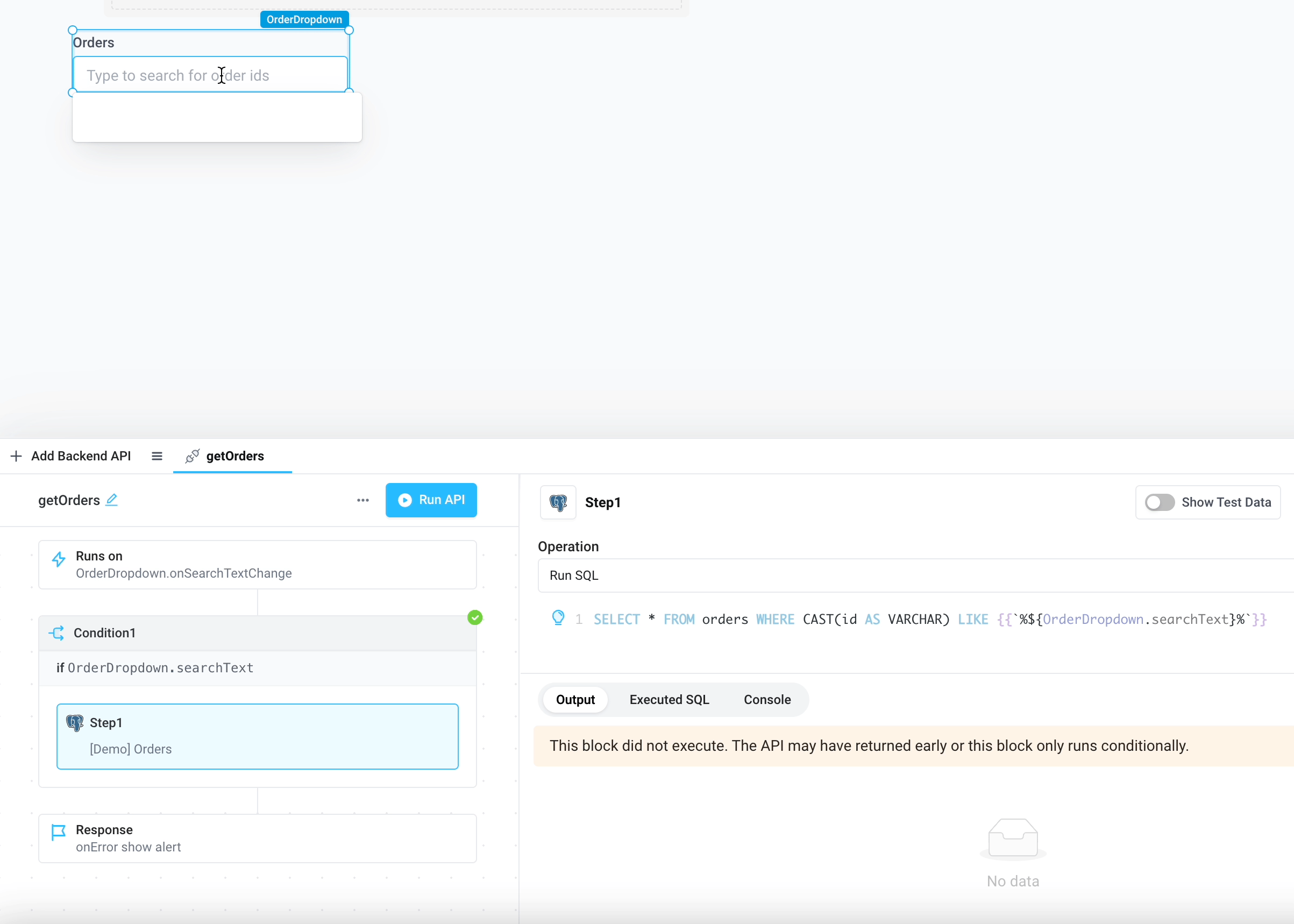This screenshot has height=924, width=1294.
Task: Click the lightning icon in the Runs on block
Action: coord(58,558)
